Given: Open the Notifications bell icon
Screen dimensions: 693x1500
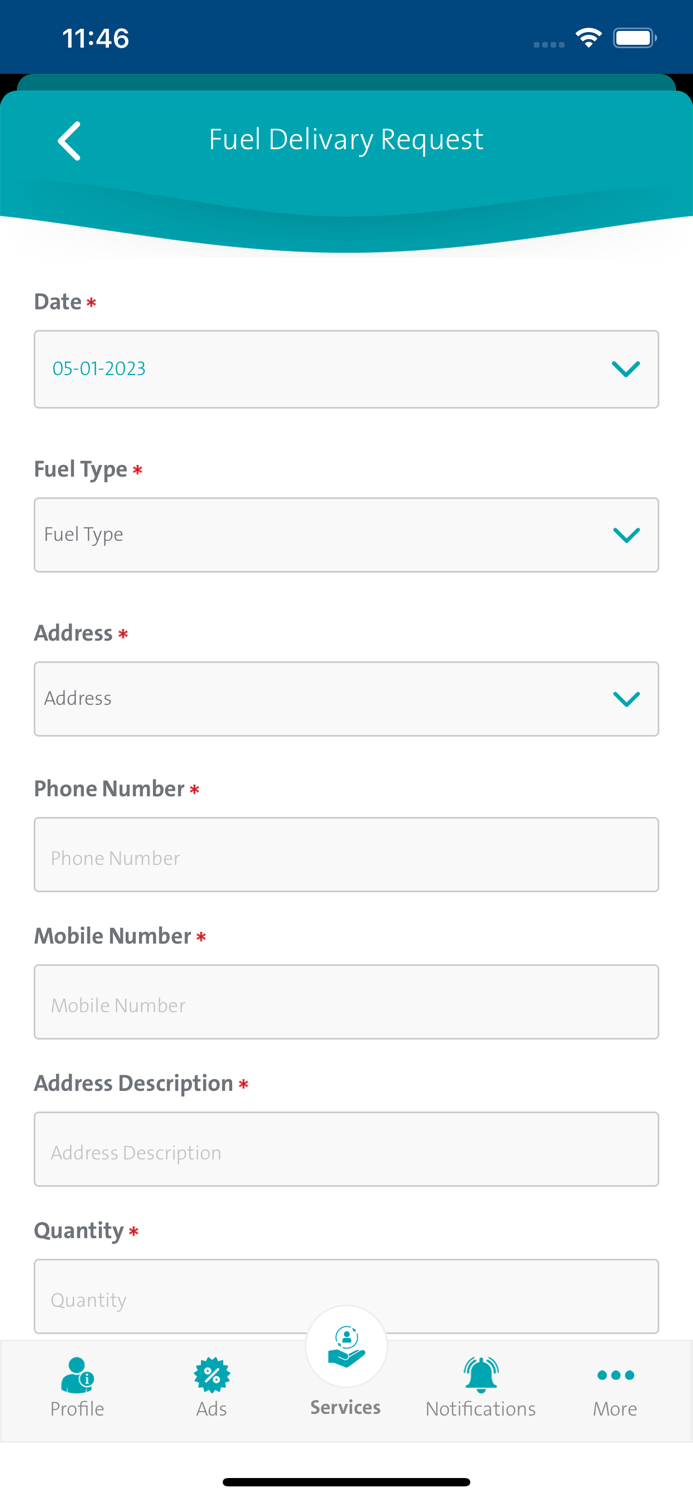Looking at the screenshot, I should [481, 1375].
